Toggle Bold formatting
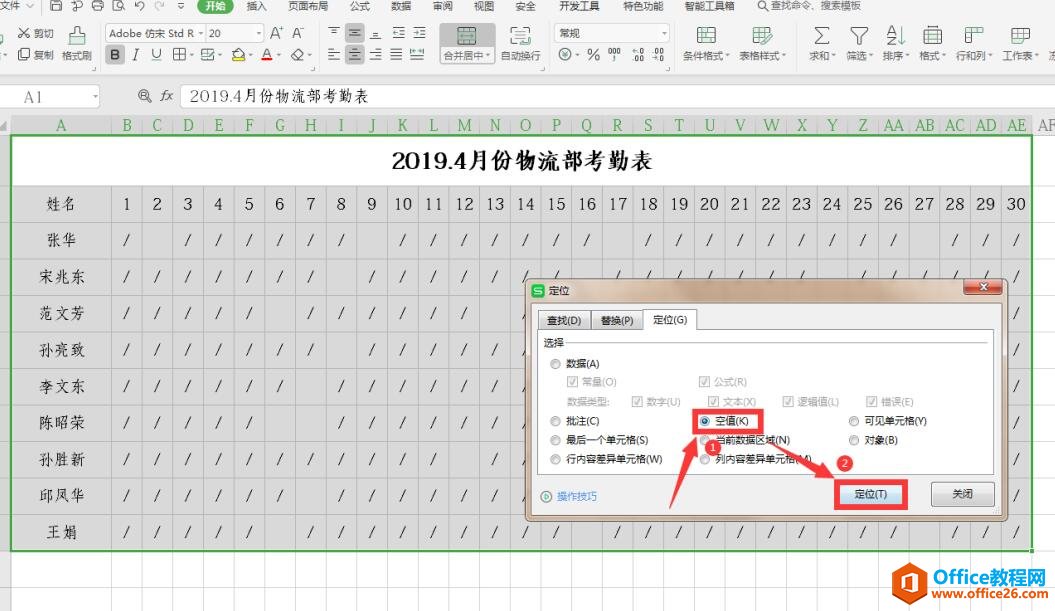 click(115, 55)
